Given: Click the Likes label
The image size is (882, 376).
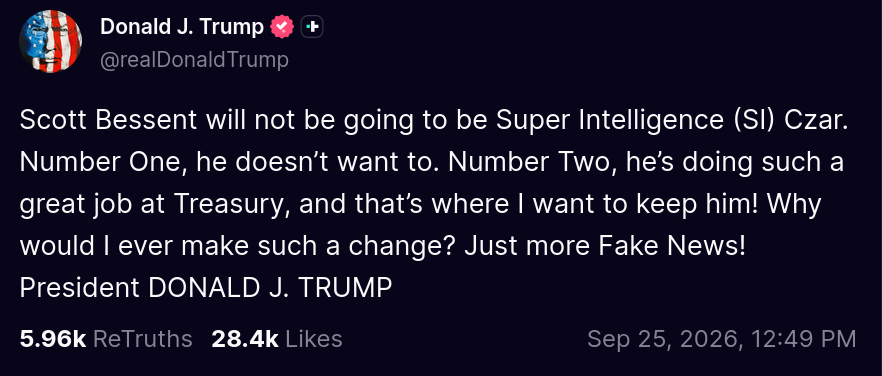Looking at the screenshot, I should [314, 339].
